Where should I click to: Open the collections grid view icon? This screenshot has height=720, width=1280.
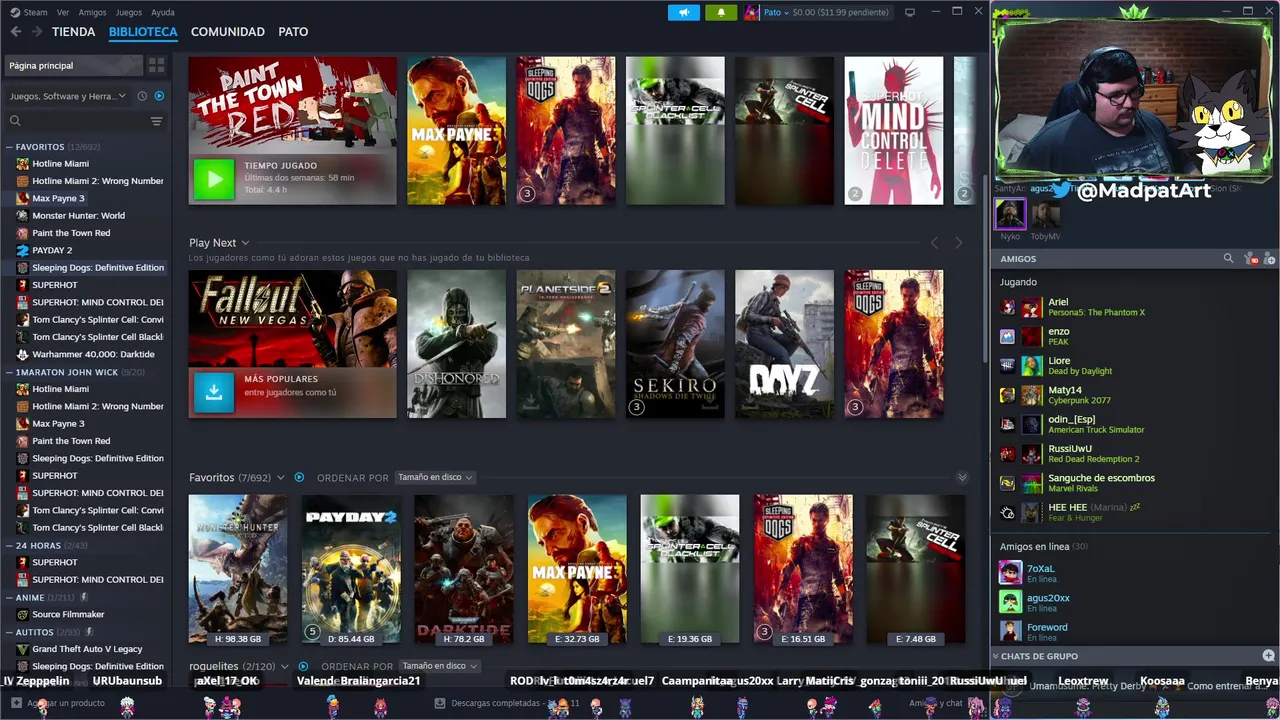coord(156,65)
